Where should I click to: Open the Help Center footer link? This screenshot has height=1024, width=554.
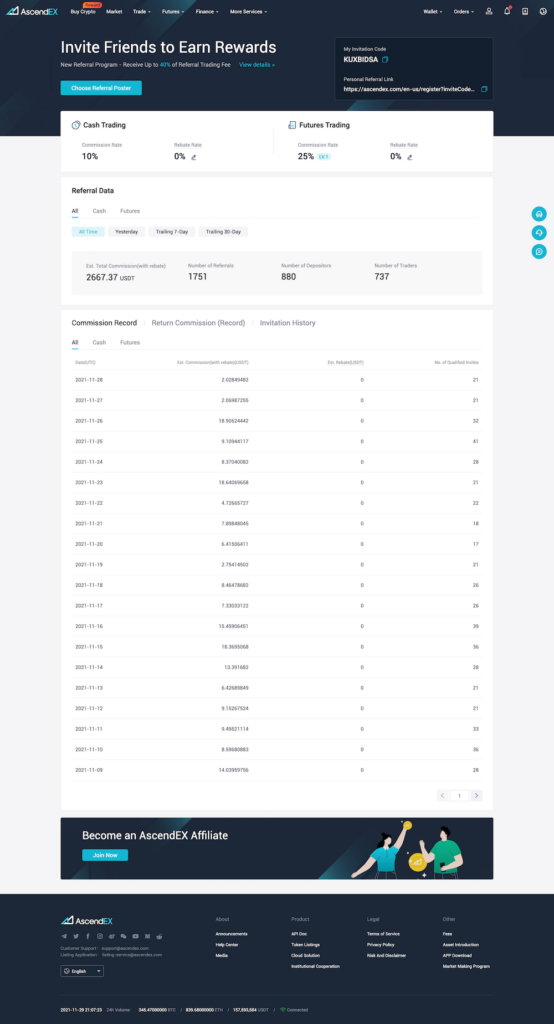click(x=227, y=944)
